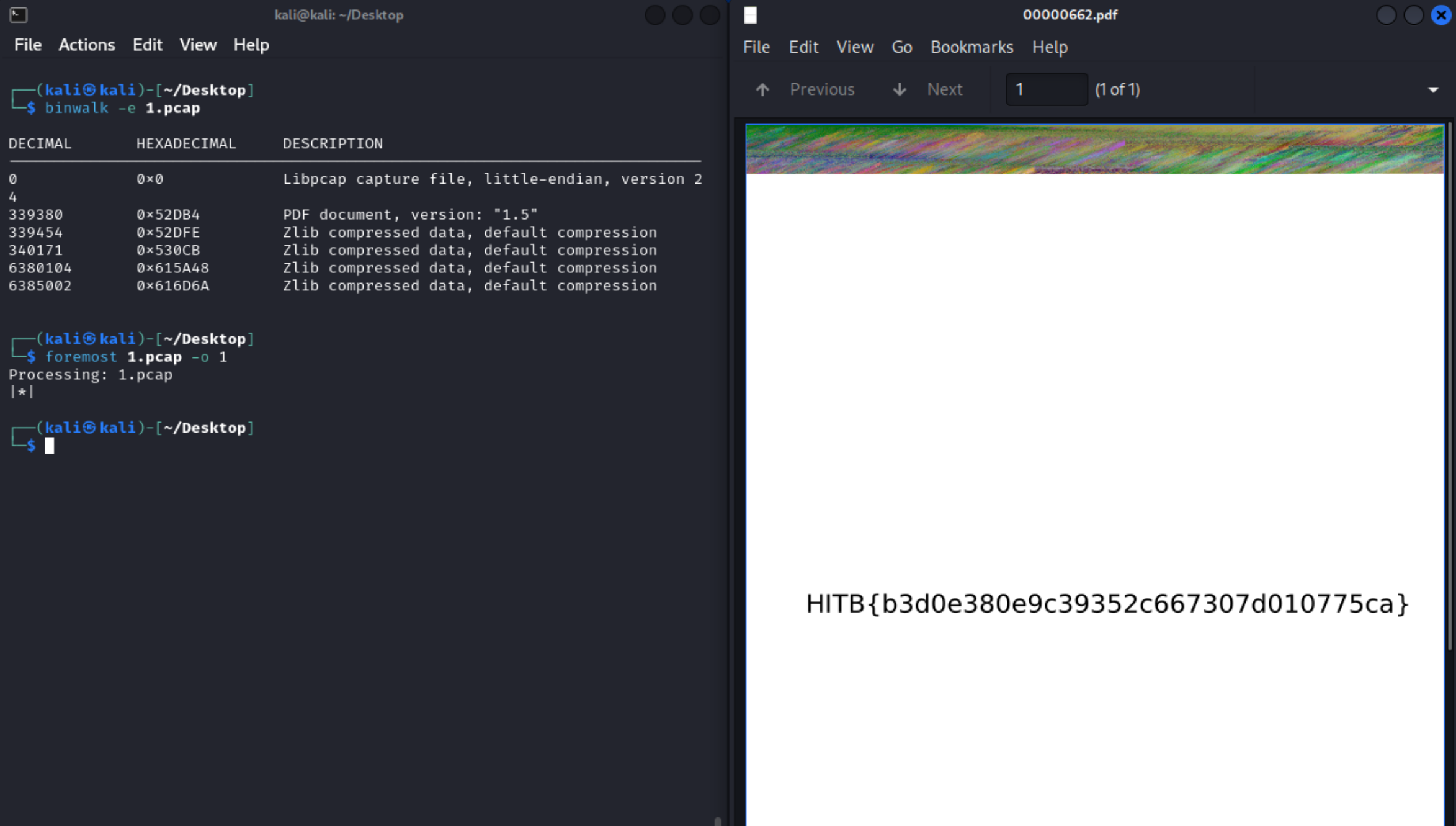Open the Bookmarks menu in PDF viewer
Screen dimensions: 1456x826
pos(971,47)
